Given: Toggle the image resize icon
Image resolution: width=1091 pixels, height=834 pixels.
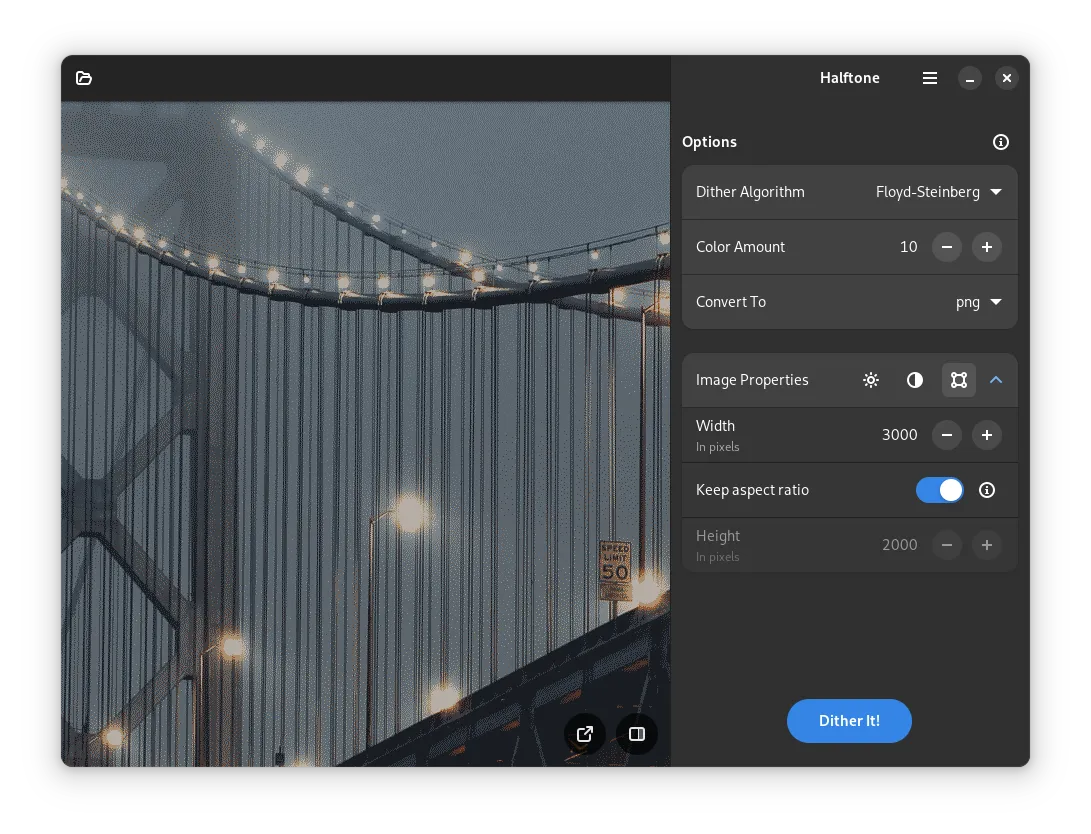Looking at the screenshot, I should [x=959, y=380].
